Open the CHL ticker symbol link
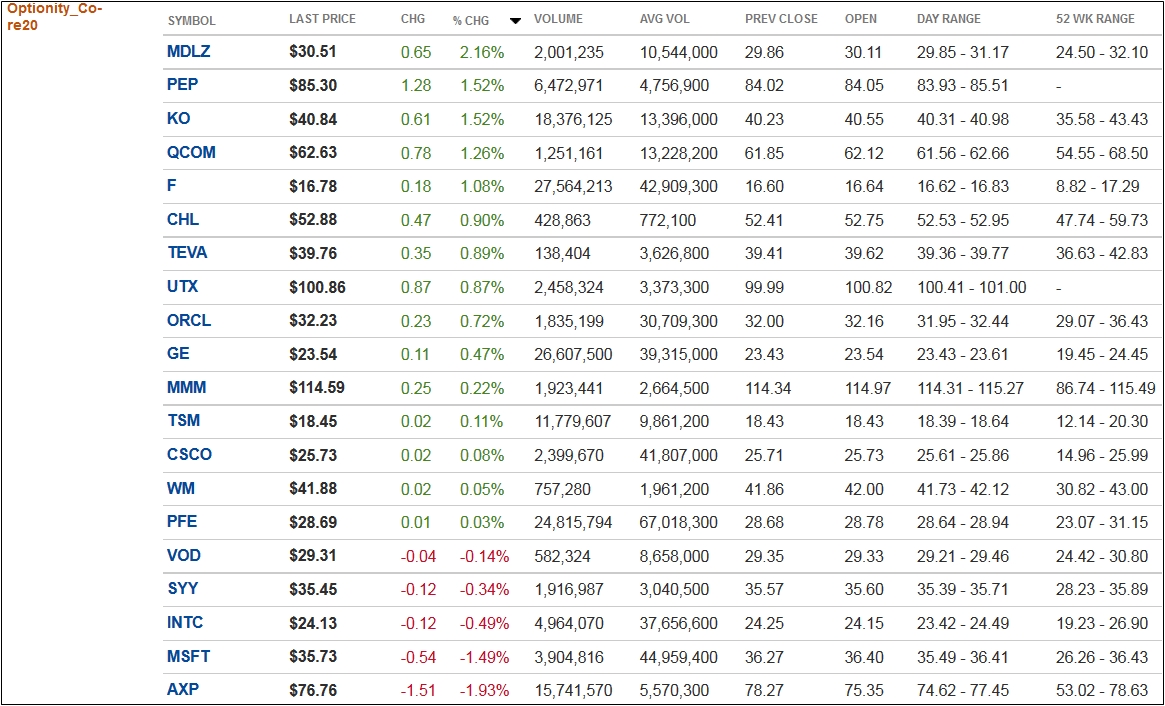The width and height of the screenshot is (1165, 706). (x=183, y=220)
